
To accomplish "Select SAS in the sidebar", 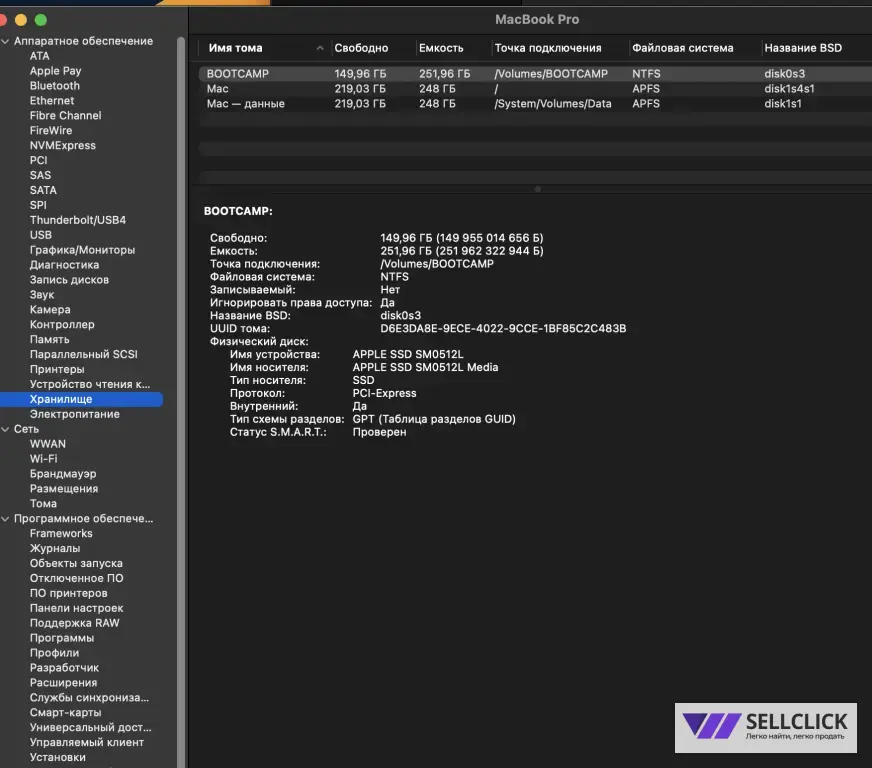I will (x=40, y=175).
